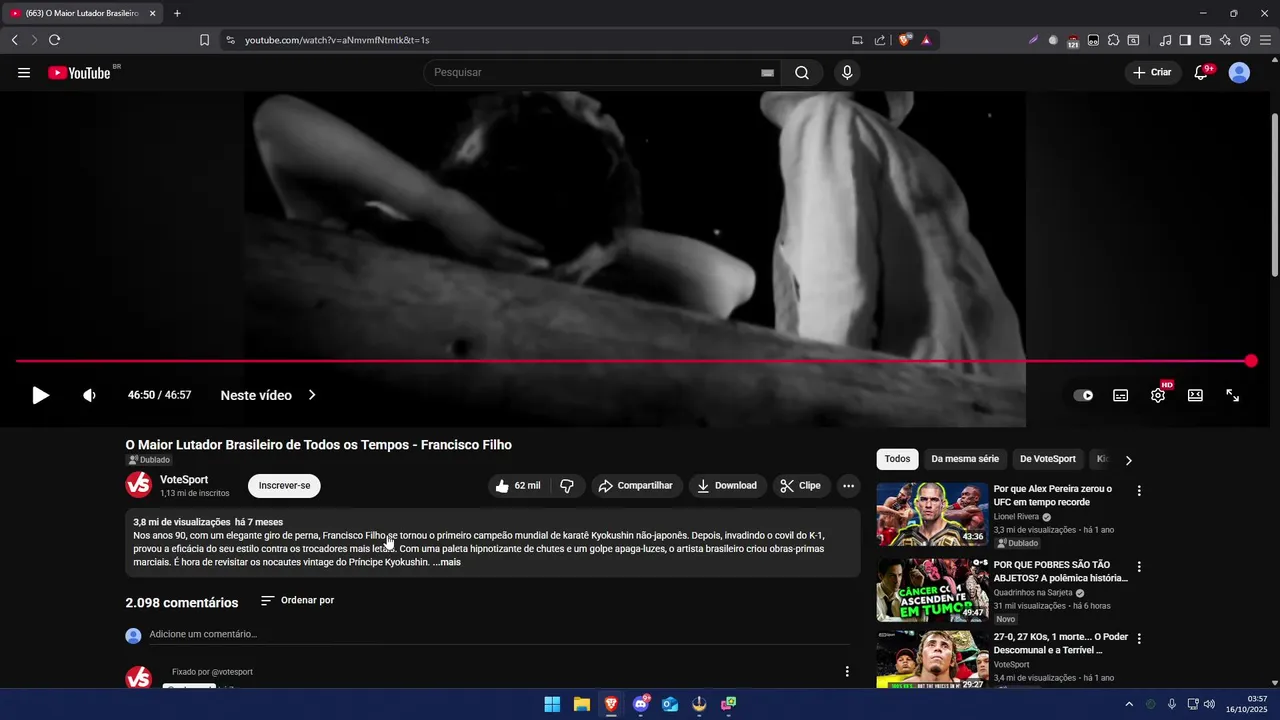Screen dimensions: 1280x720
Task: Open Brave Leo AI icon
Action: (1225, 40)
